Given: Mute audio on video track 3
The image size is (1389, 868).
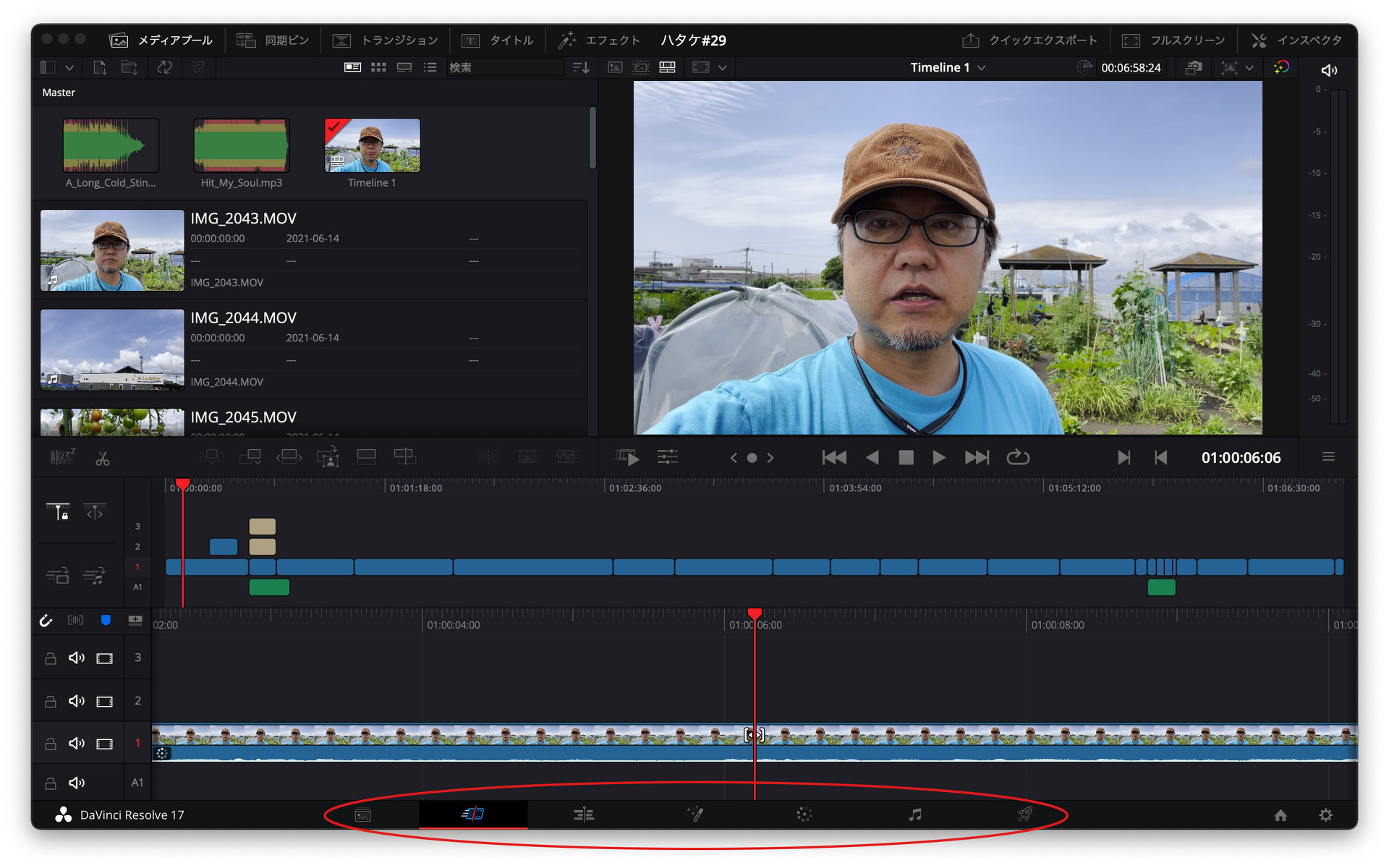Looking at the screenshot, I should tap(77, 658).
